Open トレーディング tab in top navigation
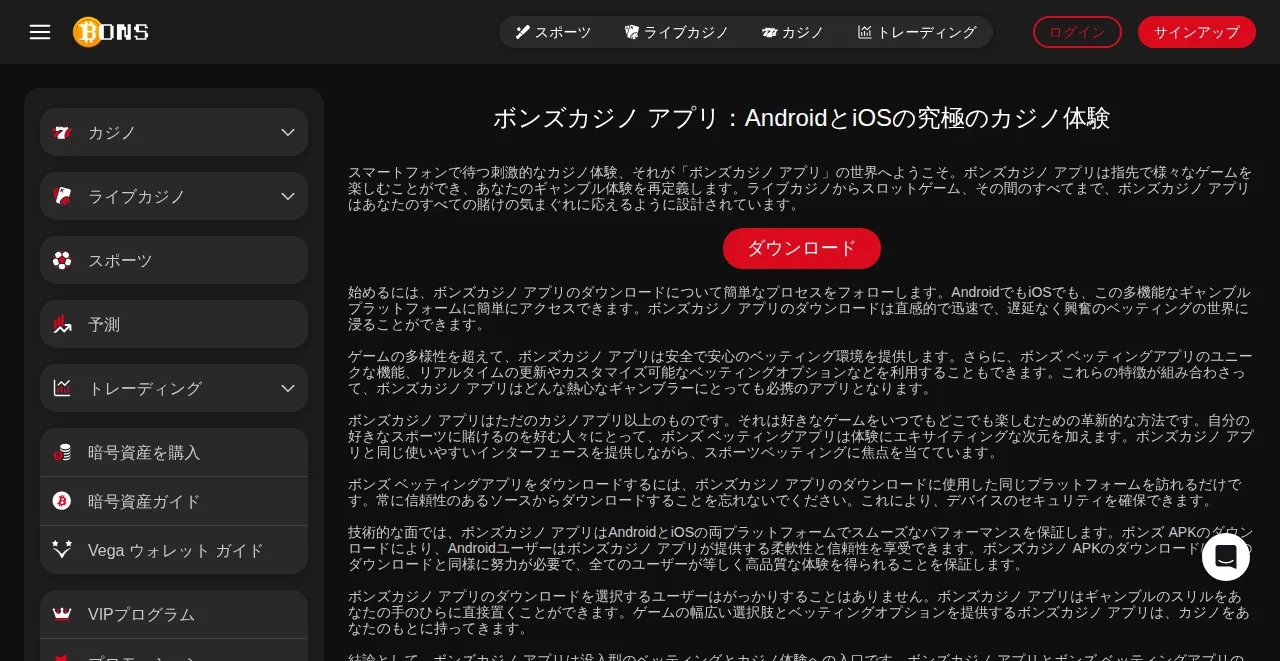The image size is (1280, 661). pyautogui.click(x=917, y=32)
